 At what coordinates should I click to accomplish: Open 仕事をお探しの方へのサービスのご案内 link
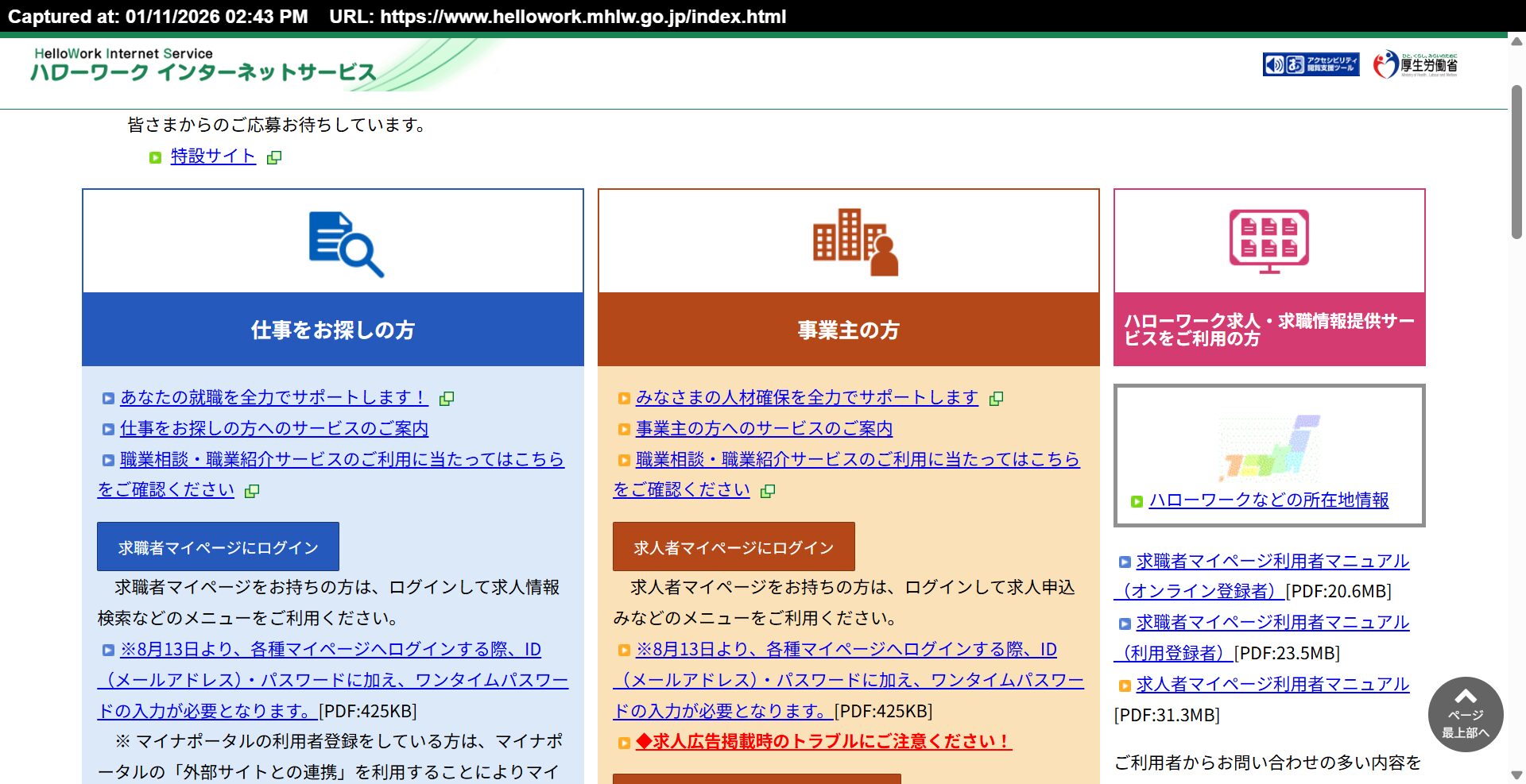pyautogui.click(x=274, y=428)
